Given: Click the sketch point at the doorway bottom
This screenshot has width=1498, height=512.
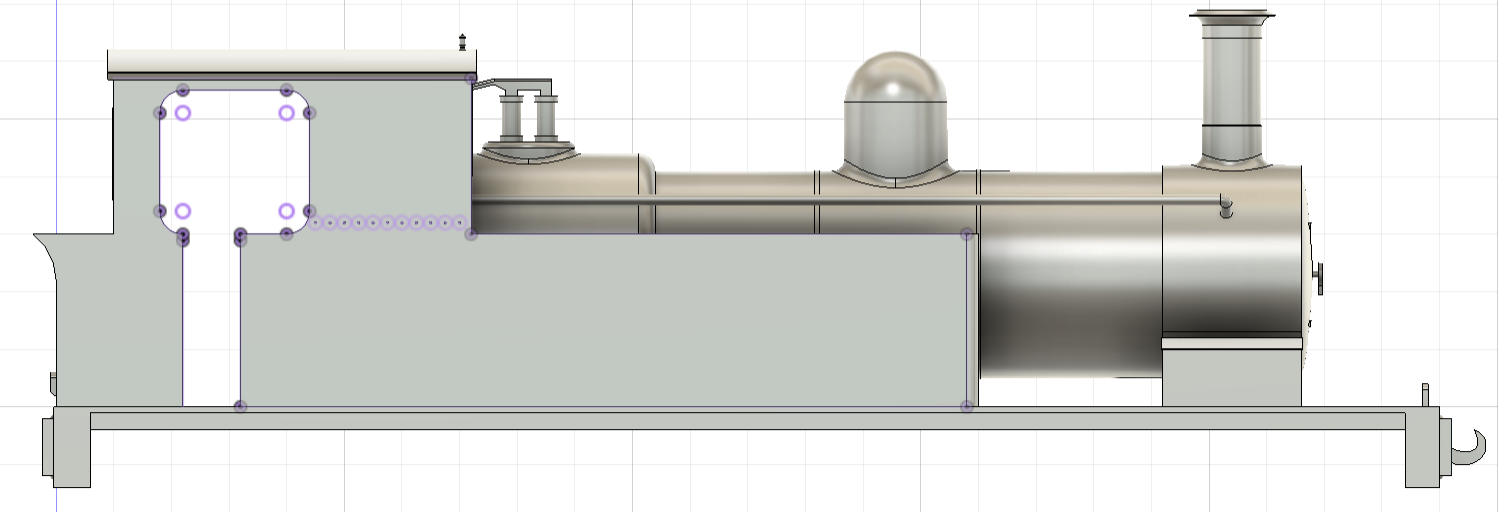Looking at the screenshot, I should click(240, 406).
